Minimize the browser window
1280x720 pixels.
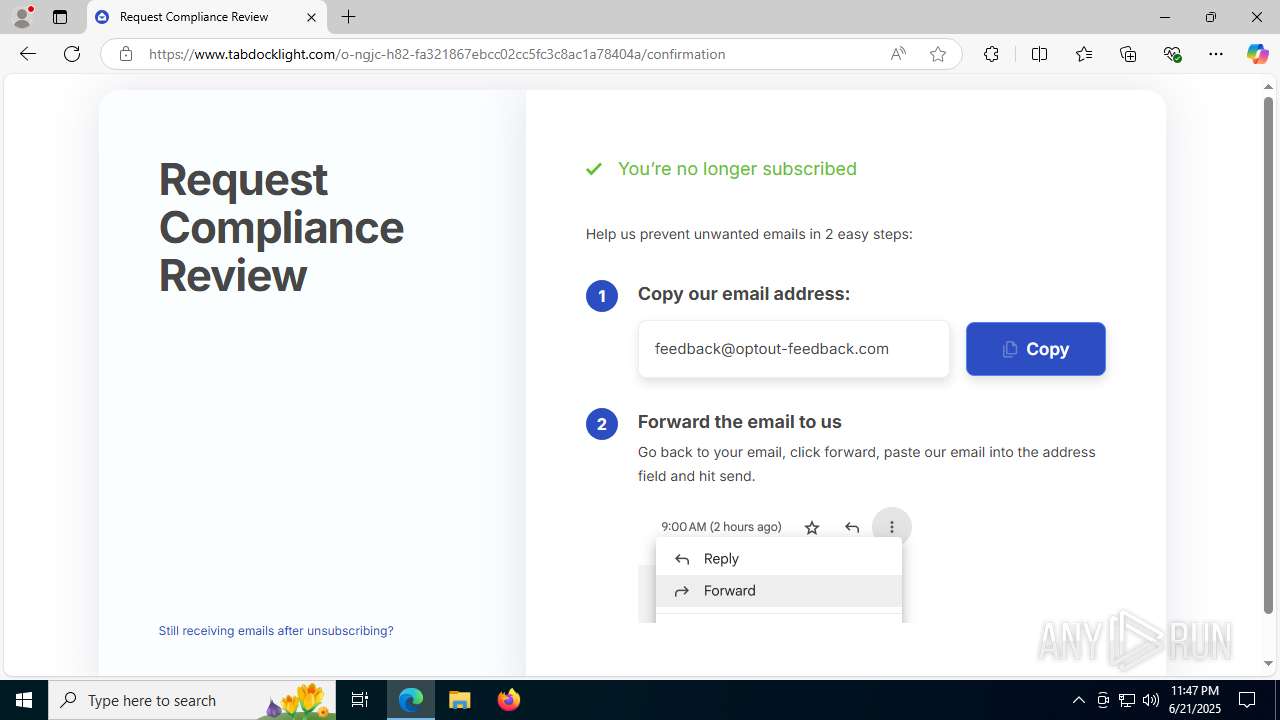coord(1164,17)
